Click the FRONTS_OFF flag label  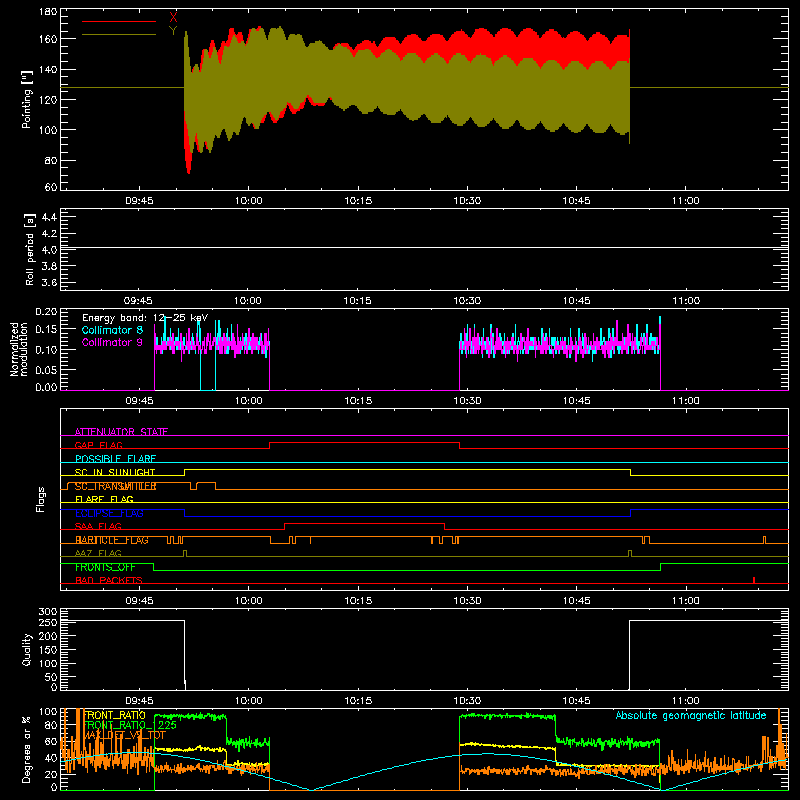coord(105,567)
